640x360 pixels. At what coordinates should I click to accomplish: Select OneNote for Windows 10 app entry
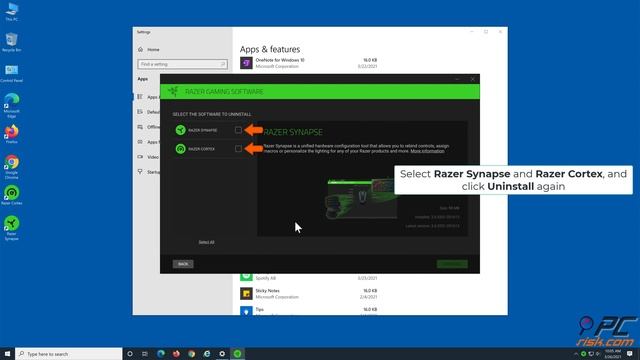(309, 63)
